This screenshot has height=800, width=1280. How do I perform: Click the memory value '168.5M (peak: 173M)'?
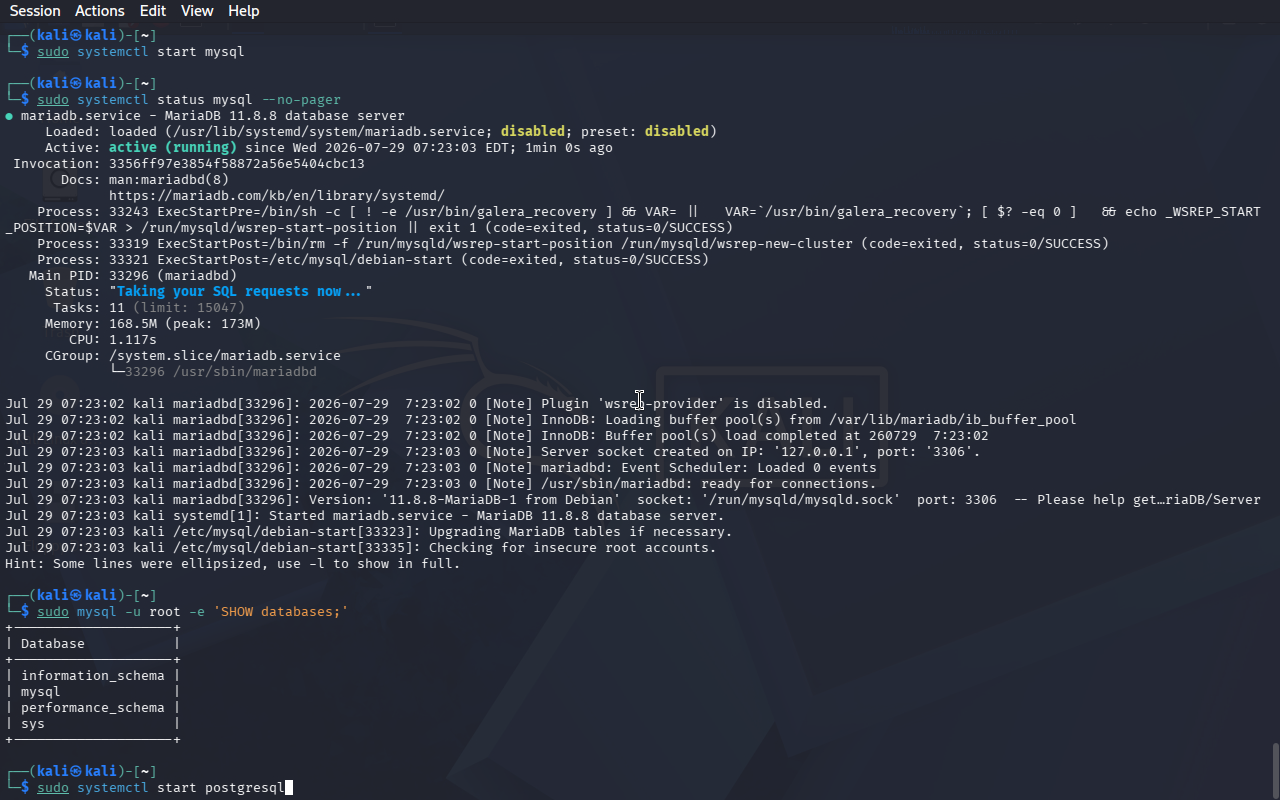pos(185,324)
